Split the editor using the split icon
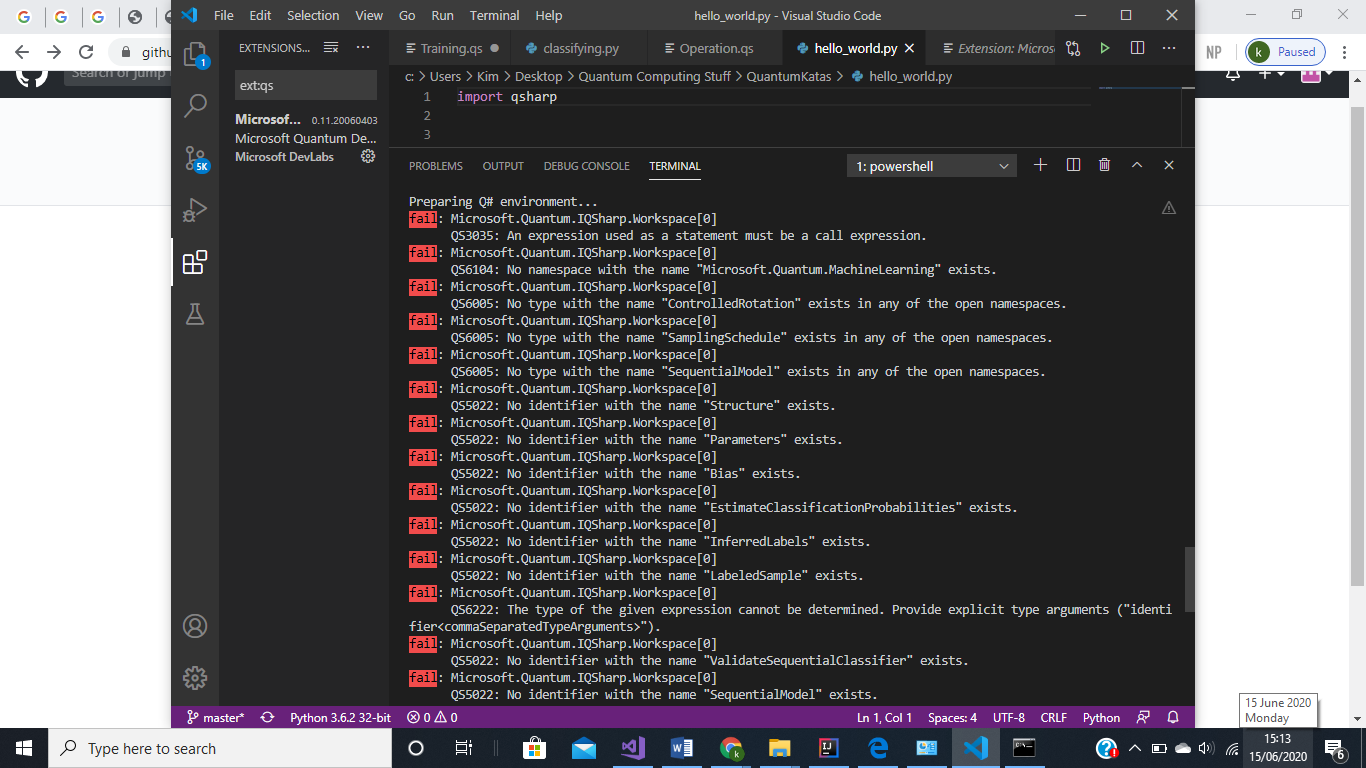 coord(1138,47)
